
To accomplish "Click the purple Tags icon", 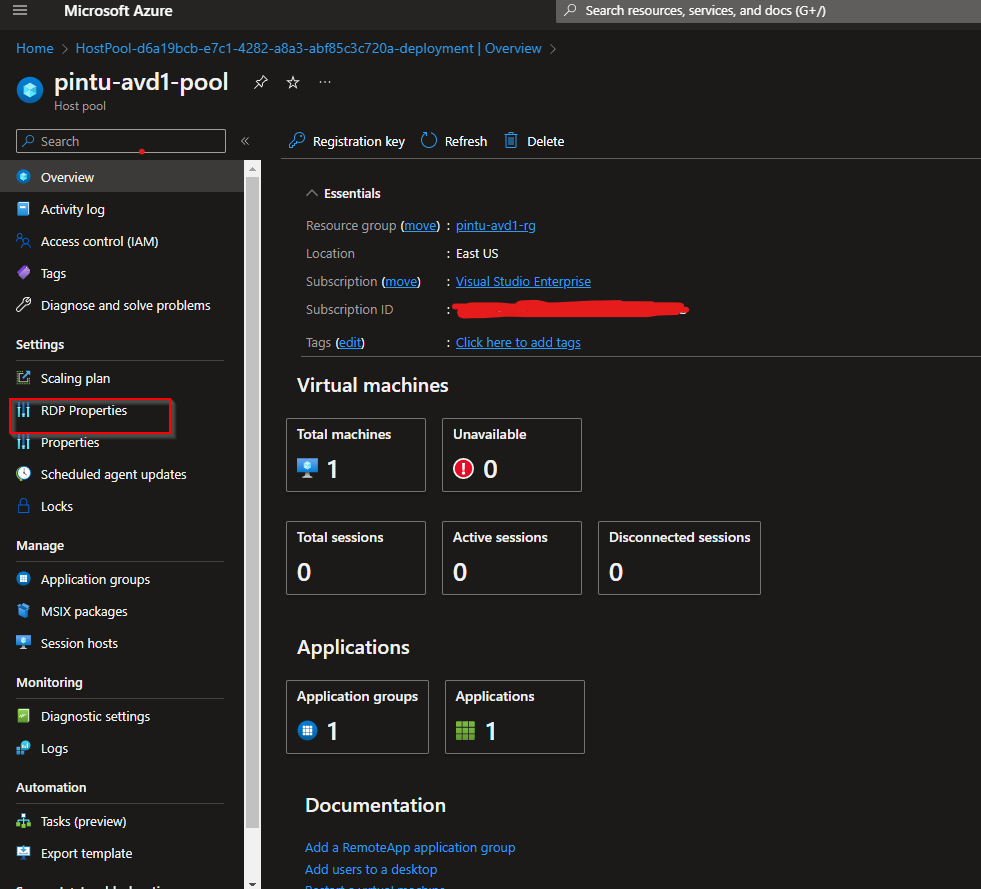I will click(x=23, y=272).
